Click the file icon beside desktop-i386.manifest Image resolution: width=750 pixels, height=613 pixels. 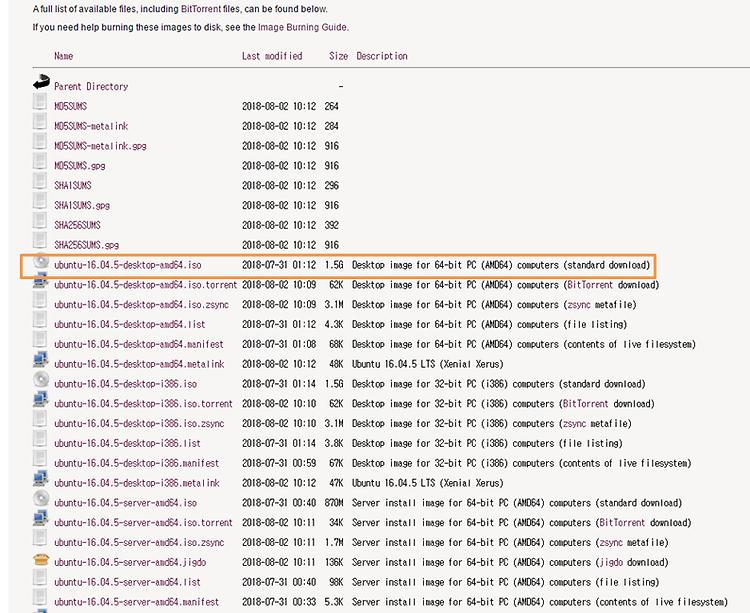(40, 459)
